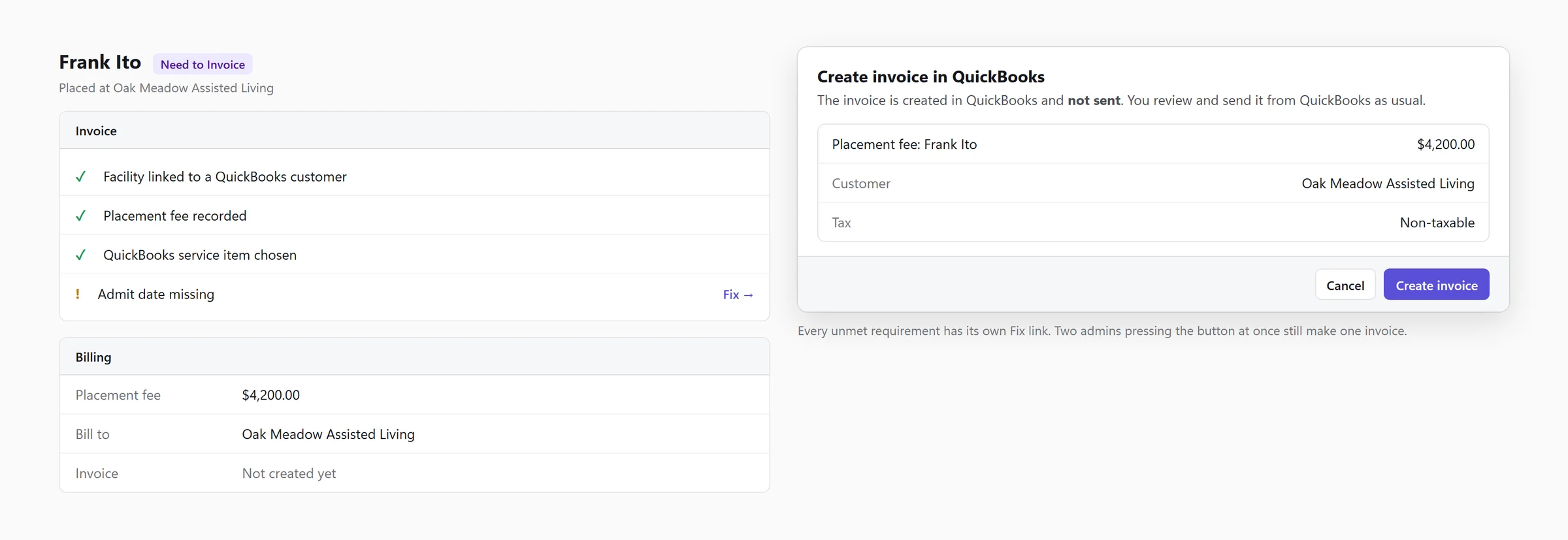Click the Customer label in the dialog
The width and height of the screenshot is (1568, 540).
[860, 183]
